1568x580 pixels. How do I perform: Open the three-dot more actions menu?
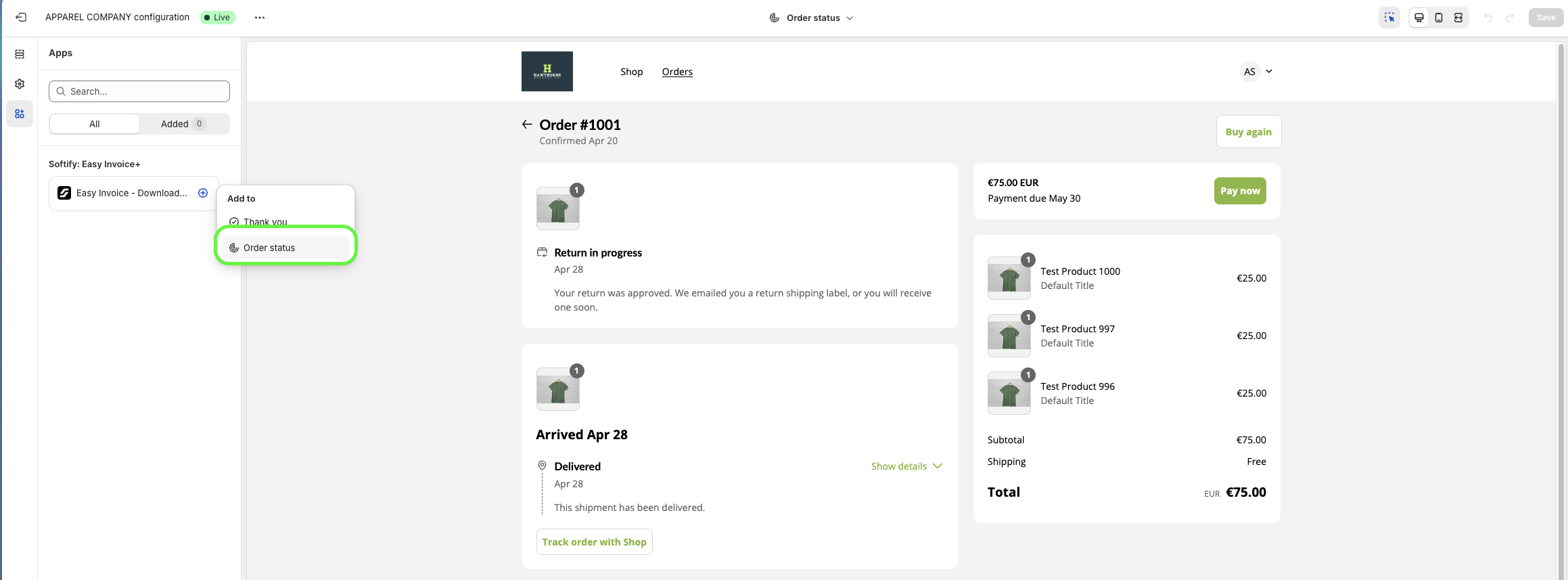point(260,18)
